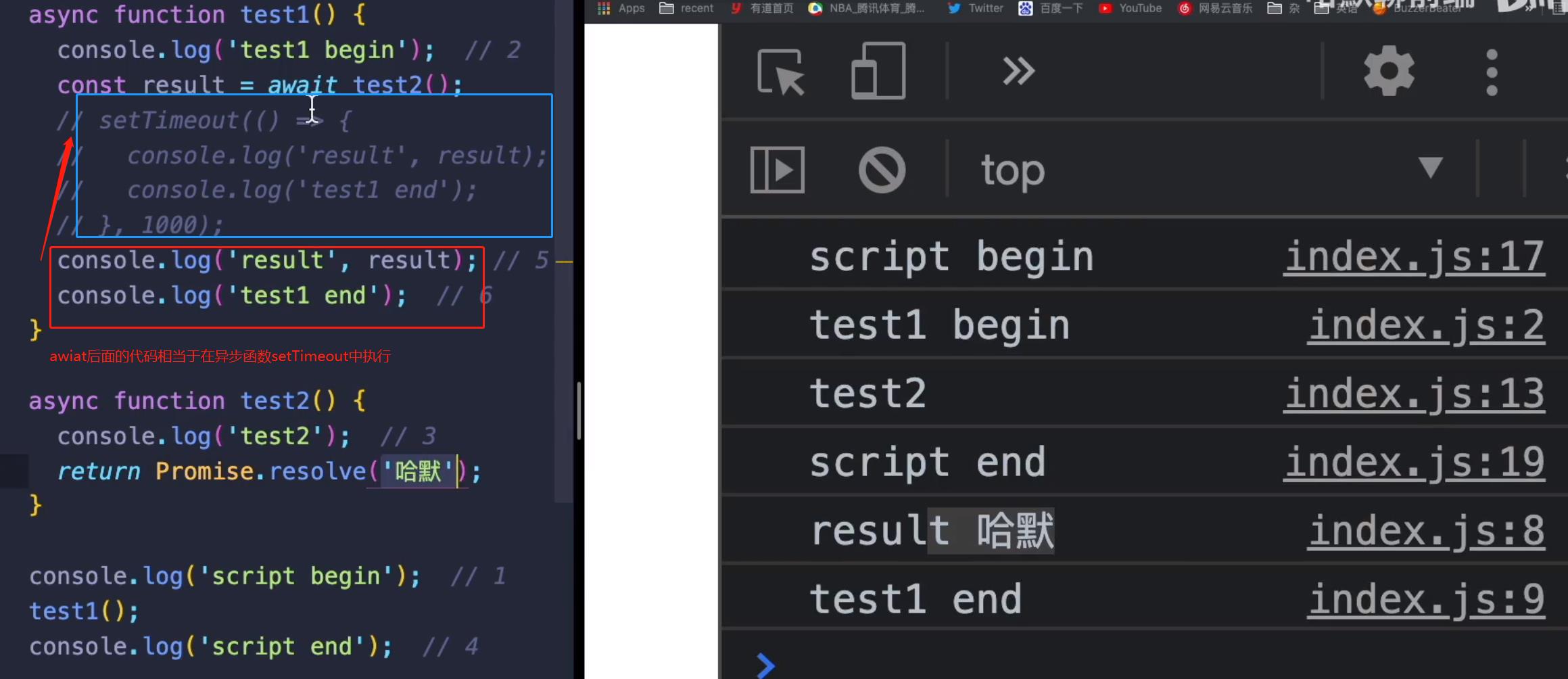
Task: Click the 'script end' console message
Action: click(928, 463)
